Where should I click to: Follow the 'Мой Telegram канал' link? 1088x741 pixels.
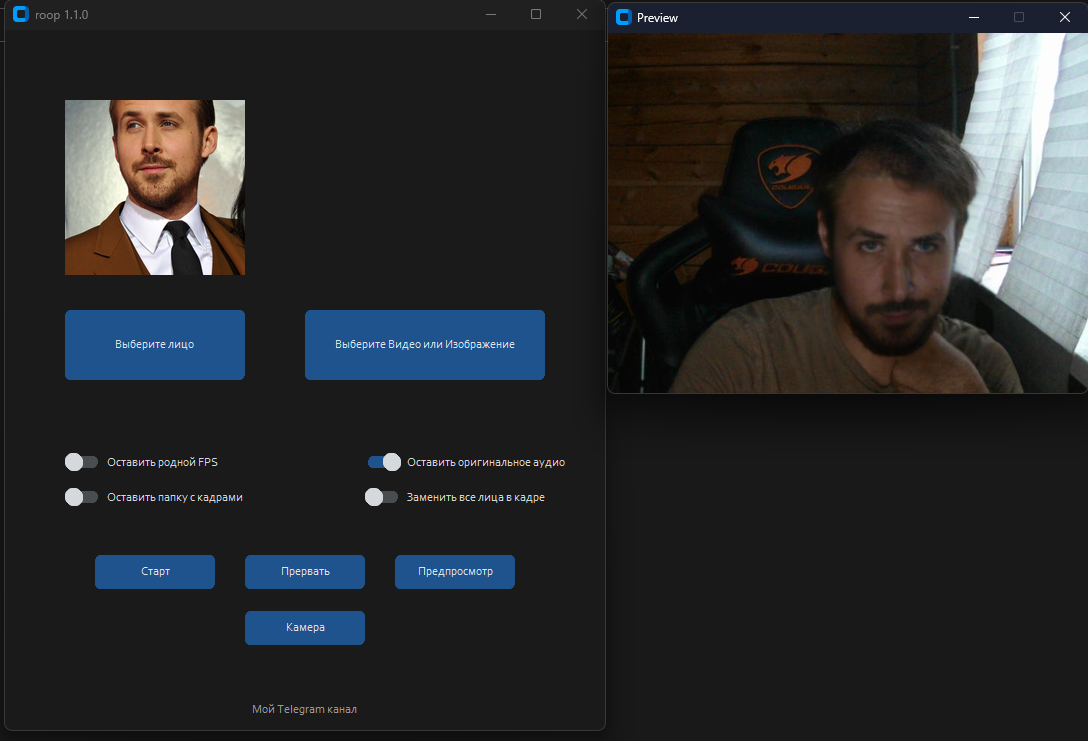point(304,709)
